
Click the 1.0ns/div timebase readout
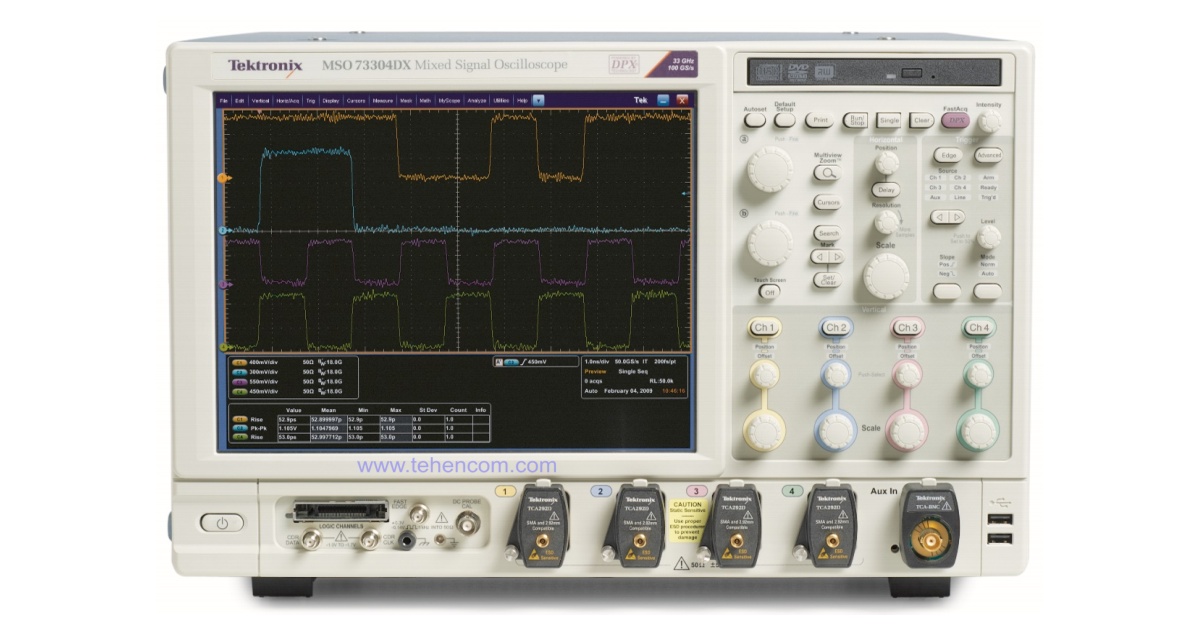[599, 361]
